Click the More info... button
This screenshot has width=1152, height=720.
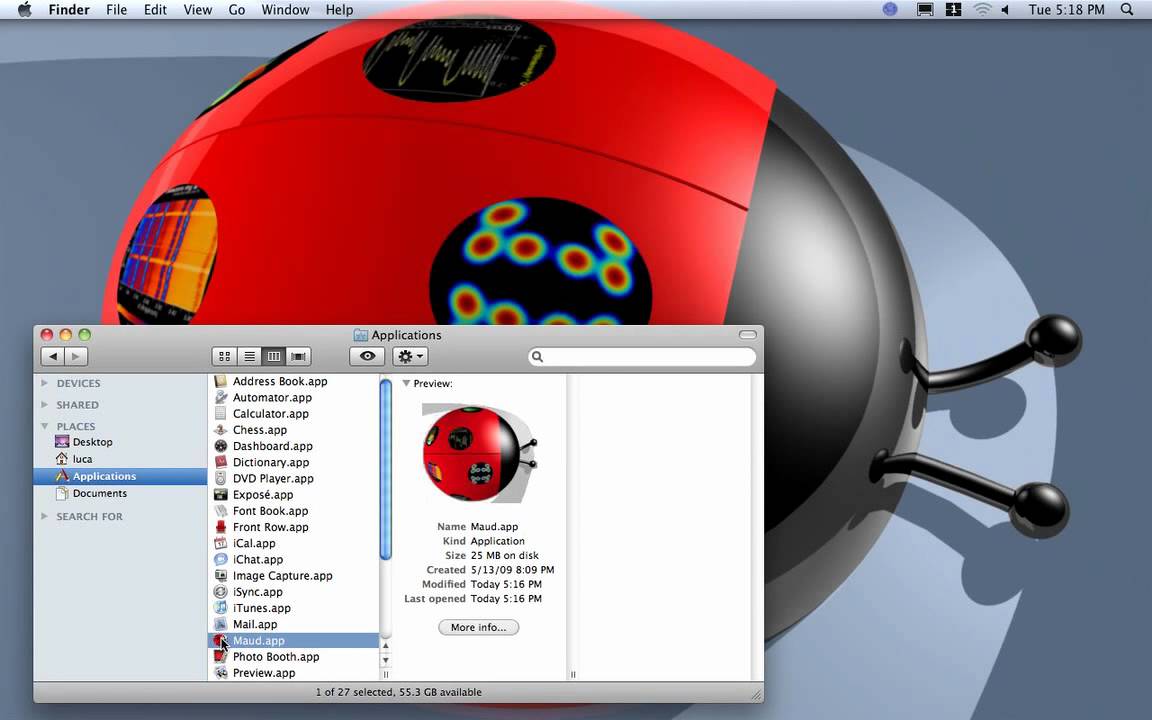(478, 627)
